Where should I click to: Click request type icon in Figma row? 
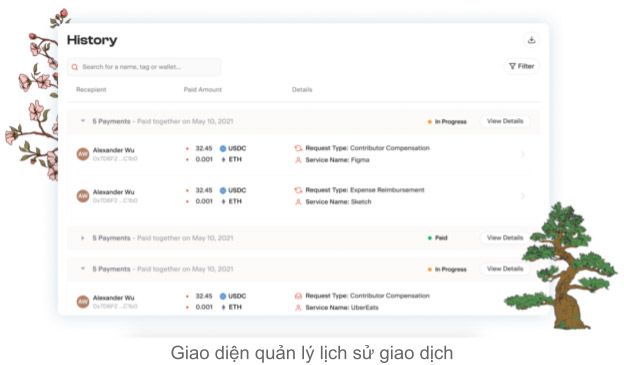[x=298, y=148]
